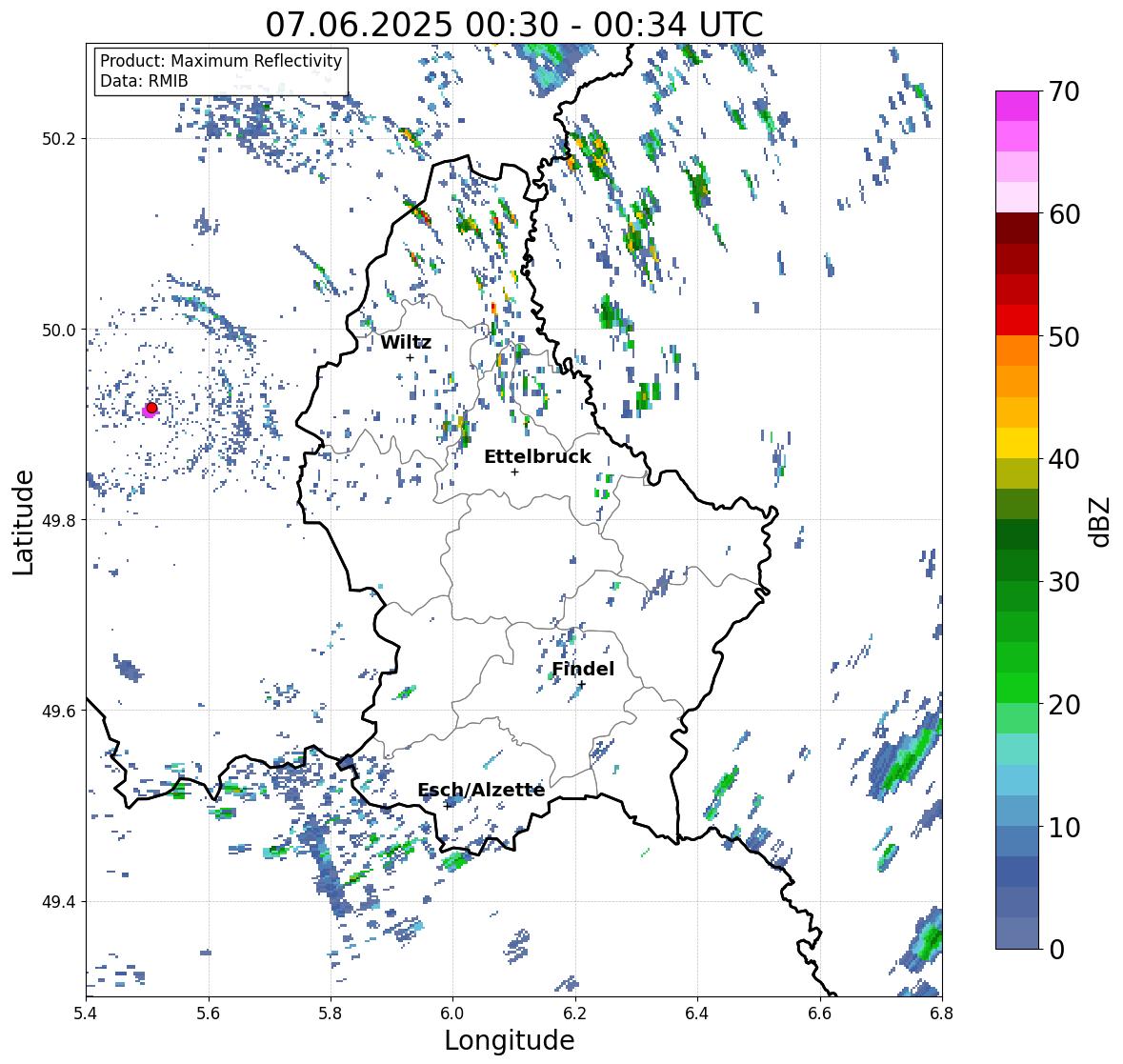Click the latitude tick label 50.0
Screen dimensions: 1123x1064
(59, 331)
